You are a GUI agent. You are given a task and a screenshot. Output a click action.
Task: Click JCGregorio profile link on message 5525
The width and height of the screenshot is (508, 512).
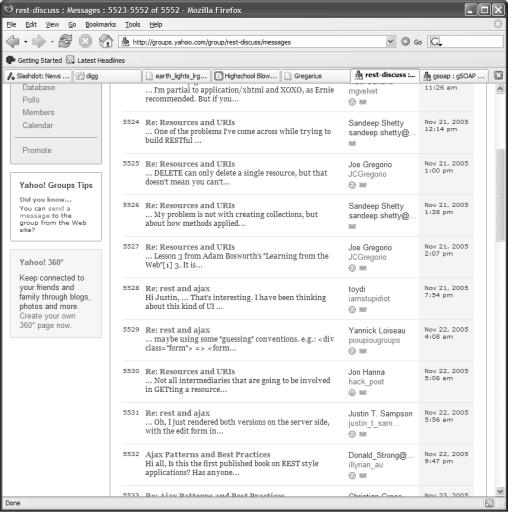[367, 174]
